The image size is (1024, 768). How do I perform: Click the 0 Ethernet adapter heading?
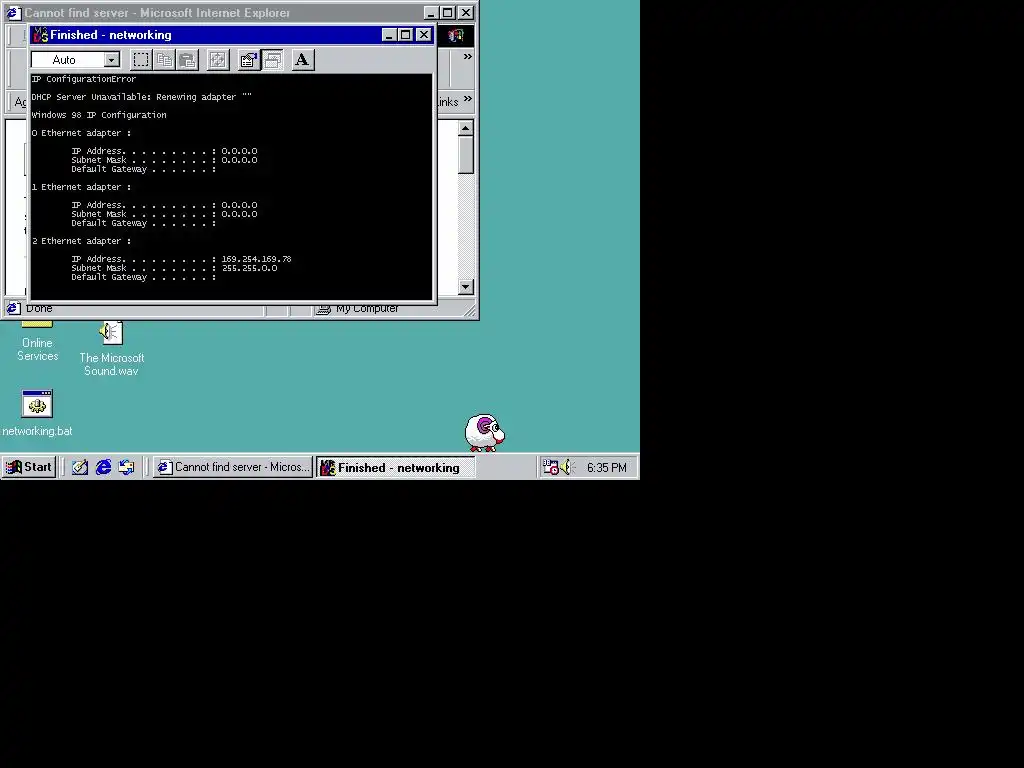[81, 133]
